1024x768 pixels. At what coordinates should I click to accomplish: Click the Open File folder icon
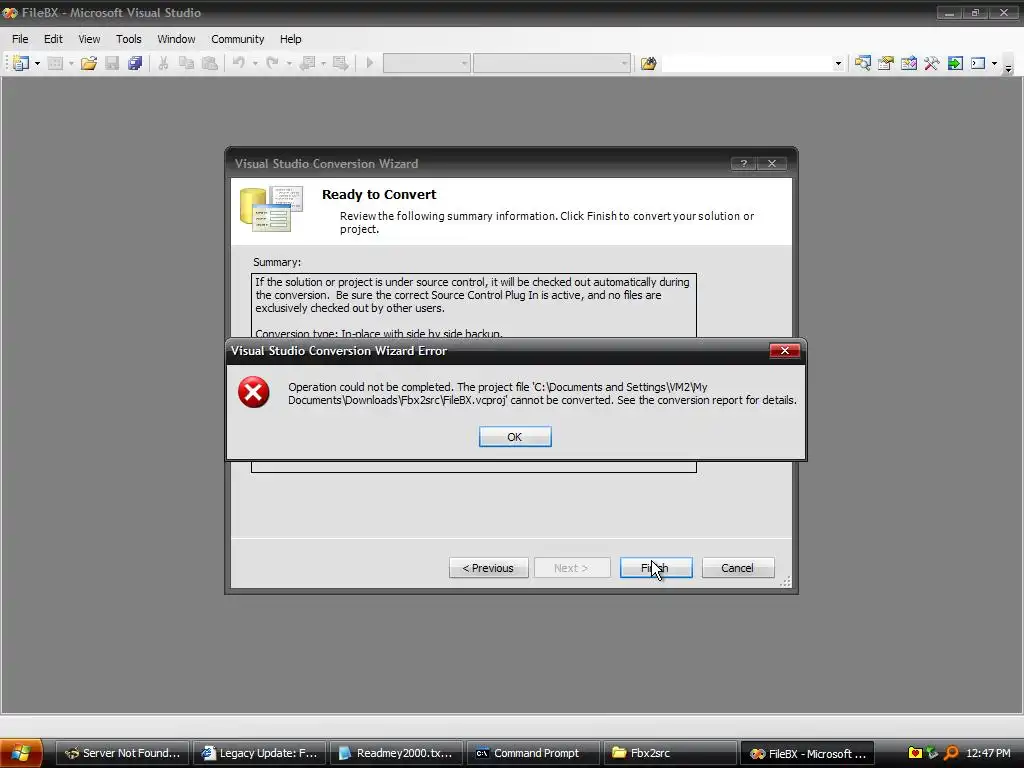(x=89, y=63)
